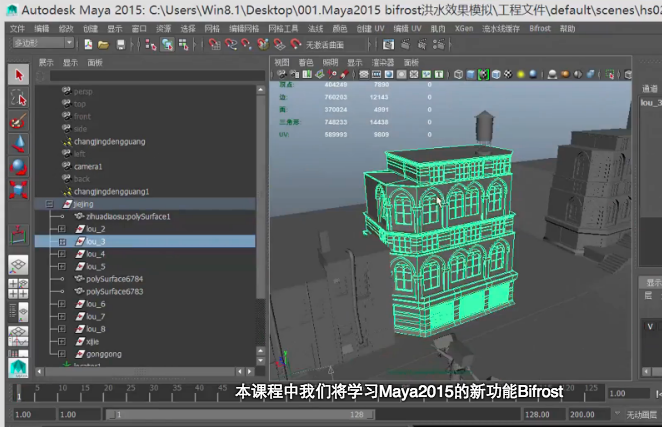This screenshot has width=662, height=427.
Task: Open the Render View window
Action: pos(388,44)
